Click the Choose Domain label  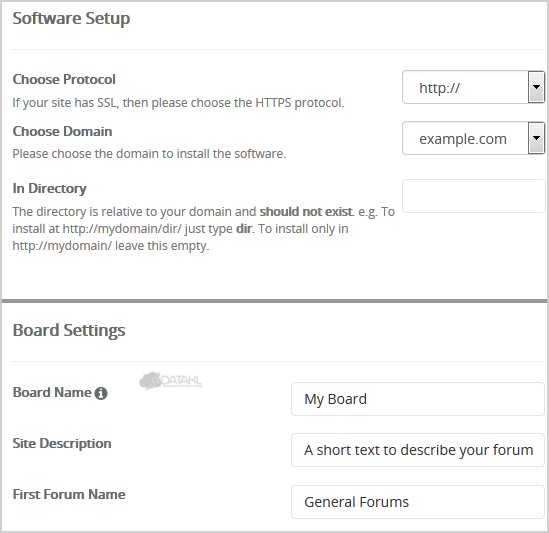(x=62, y=131)
